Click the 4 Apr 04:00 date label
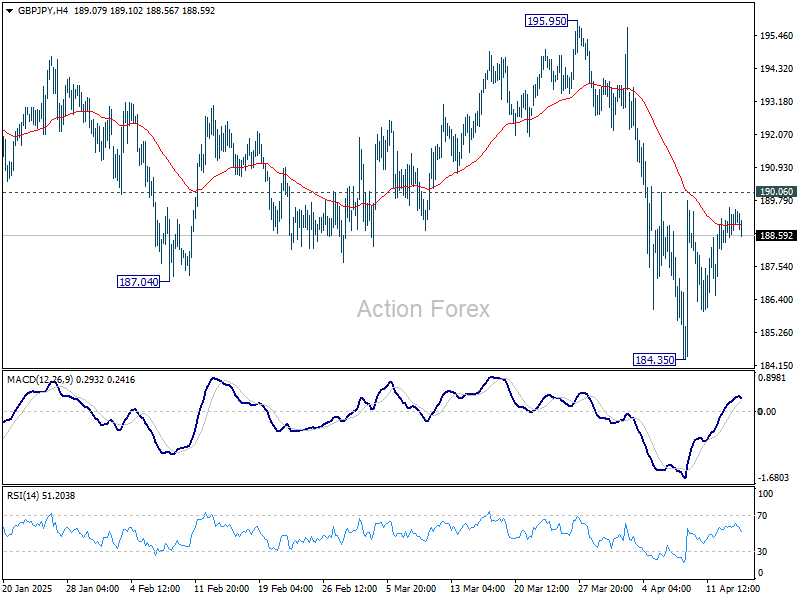Image resolution: width=800 pixels, height=600 pixels. point(667,589)
